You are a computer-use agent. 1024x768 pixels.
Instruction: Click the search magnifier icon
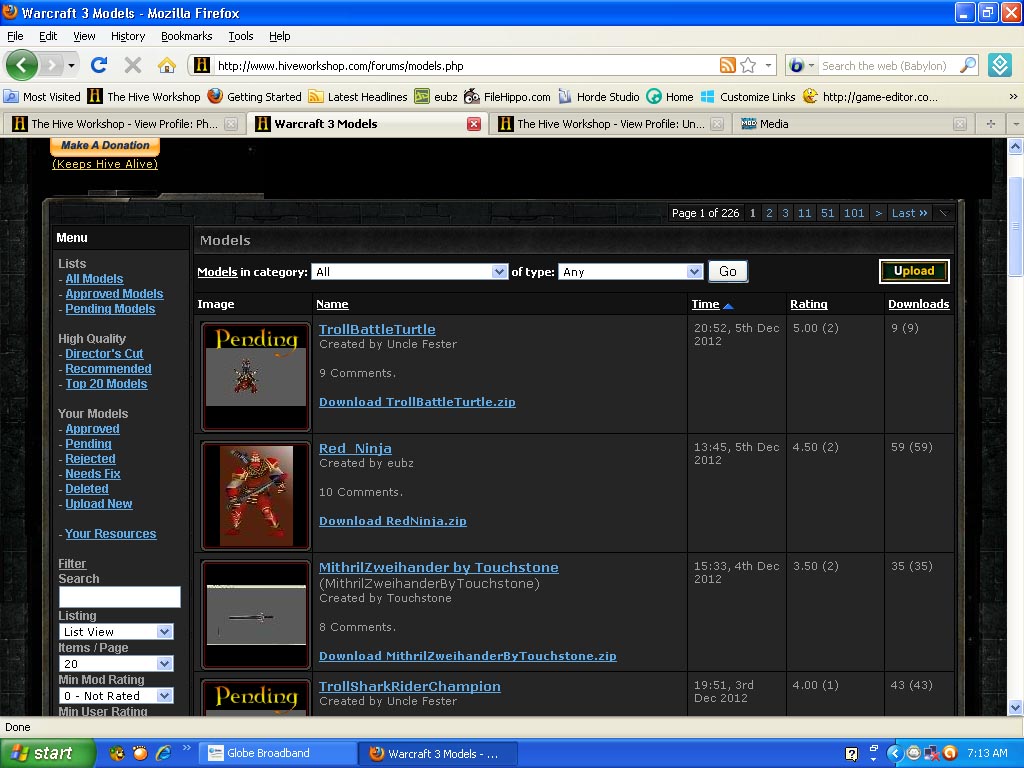[968, 65]
